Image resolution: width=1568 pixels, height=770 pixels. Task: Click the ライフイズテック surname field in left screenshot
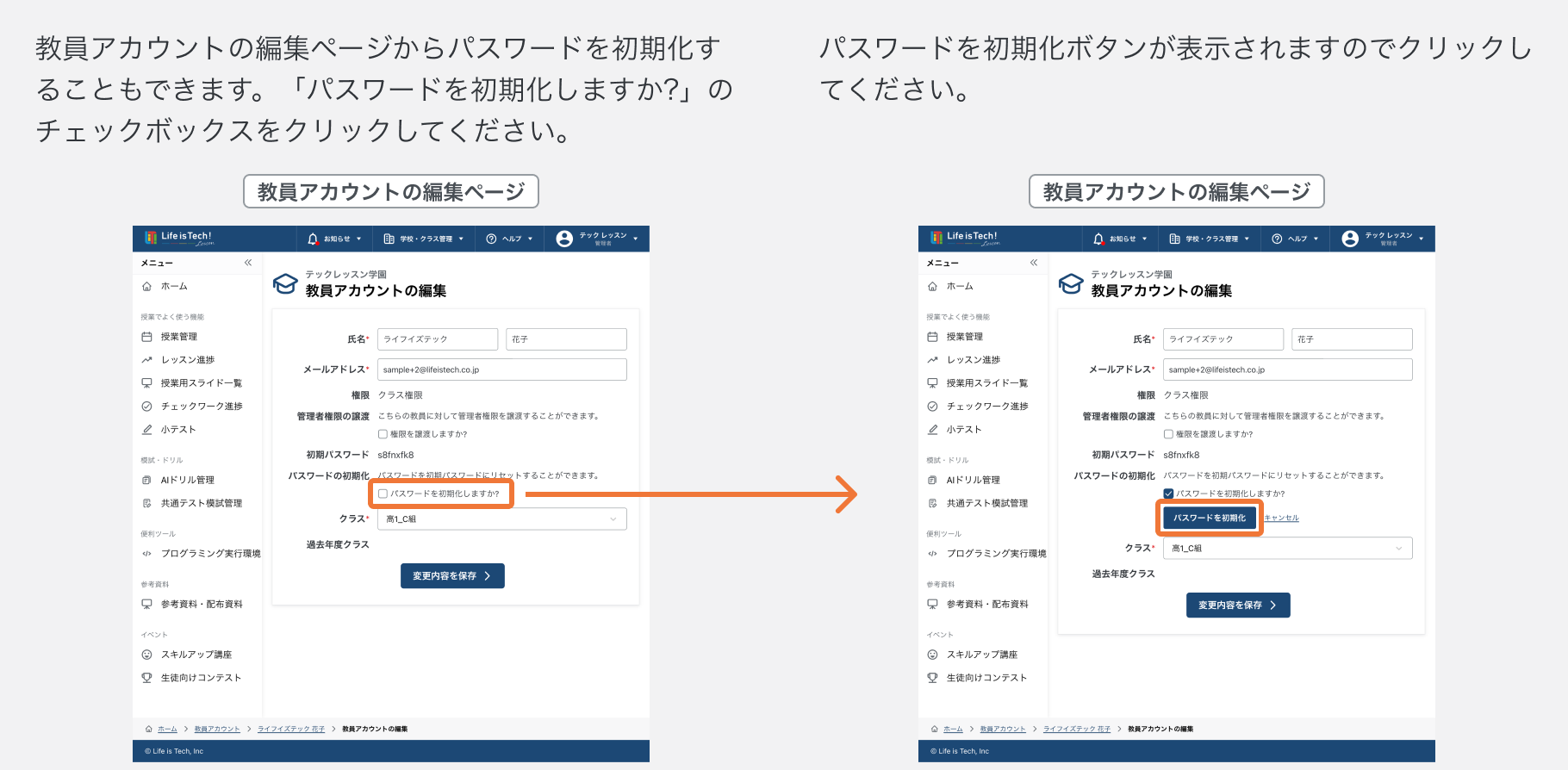coord(438,339)
